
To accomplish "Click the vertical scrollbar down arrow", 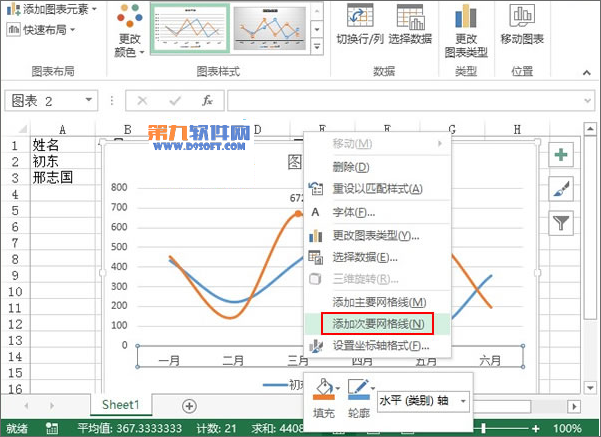I will tap(590, 388).
